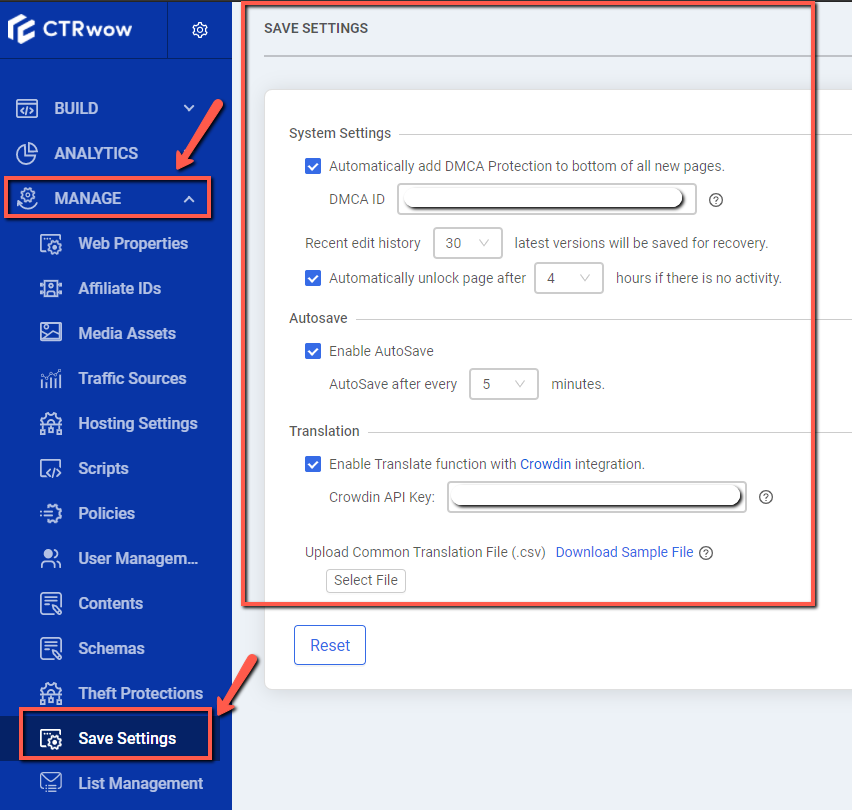Screen dimensions: 852x810
Task: Click the Schemas document icon
Action: [51, 649]
